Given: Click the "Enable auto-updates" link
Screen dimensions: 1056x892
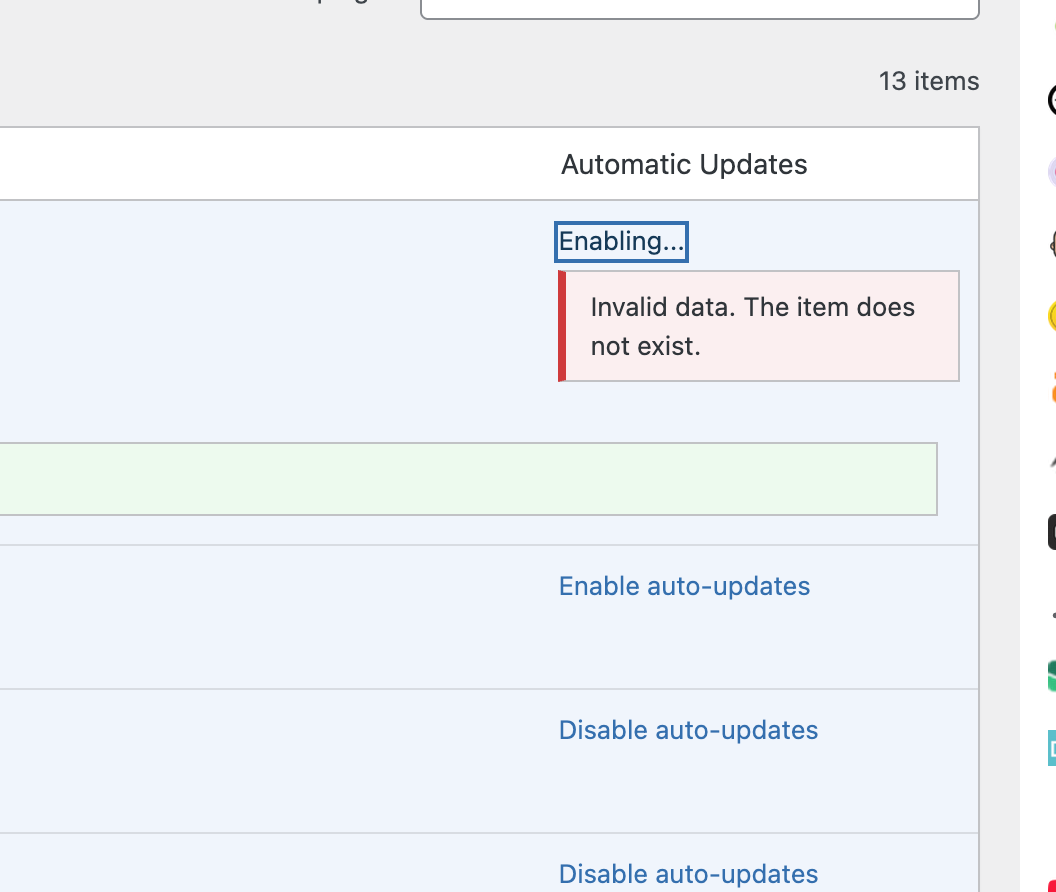Looking at the screenshot, I should tap(684, 586).
